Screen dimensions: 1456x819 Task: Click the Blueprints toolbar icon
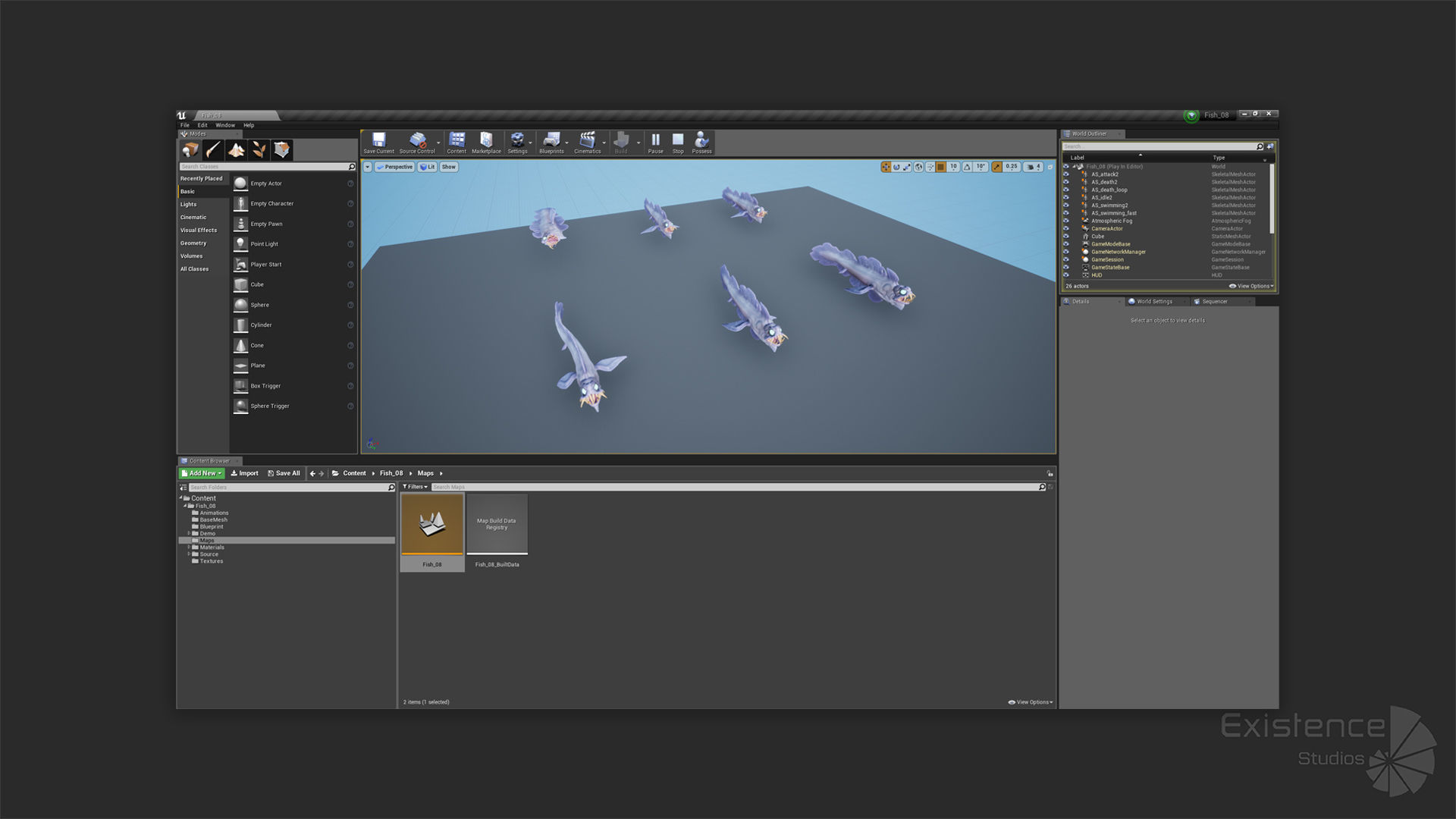(x=551, y=141)
